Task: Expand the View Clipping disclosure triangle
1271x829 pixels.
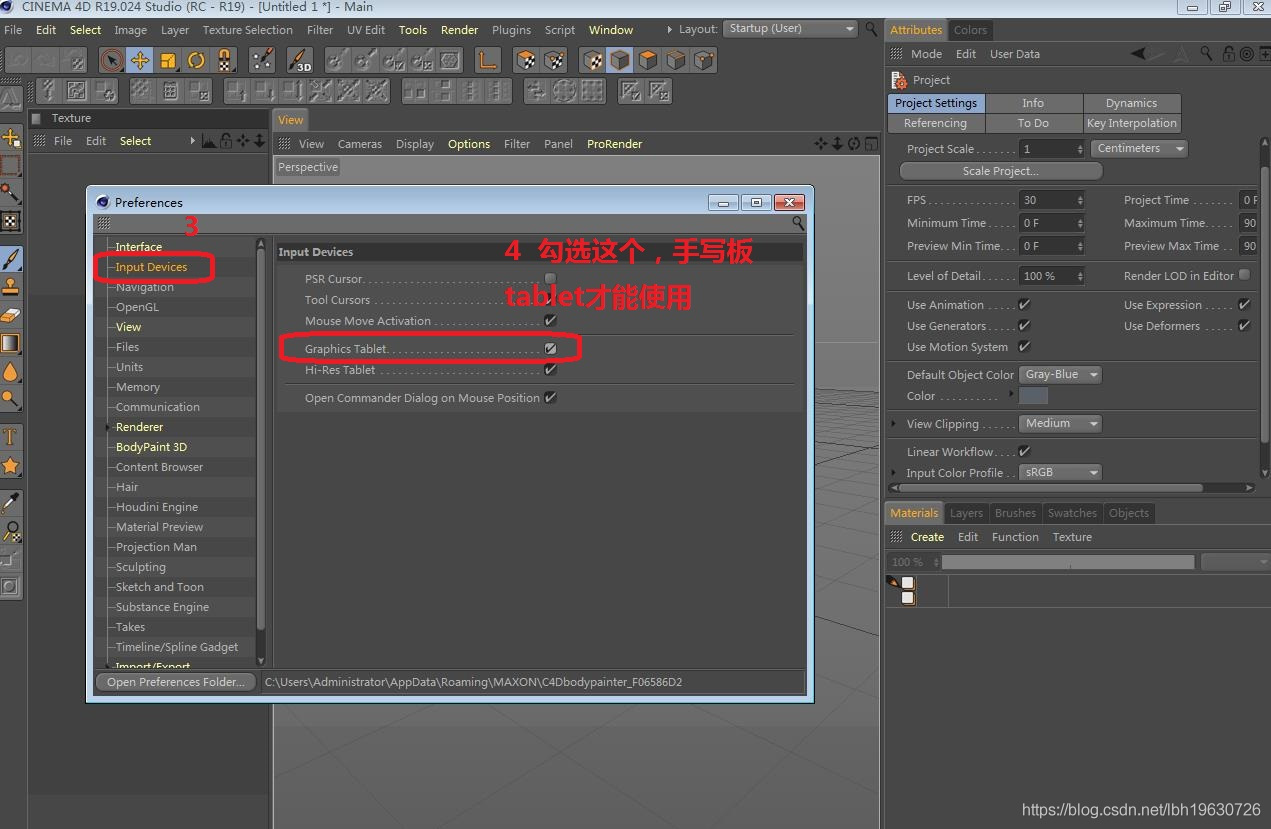Action: click(894, 424)
